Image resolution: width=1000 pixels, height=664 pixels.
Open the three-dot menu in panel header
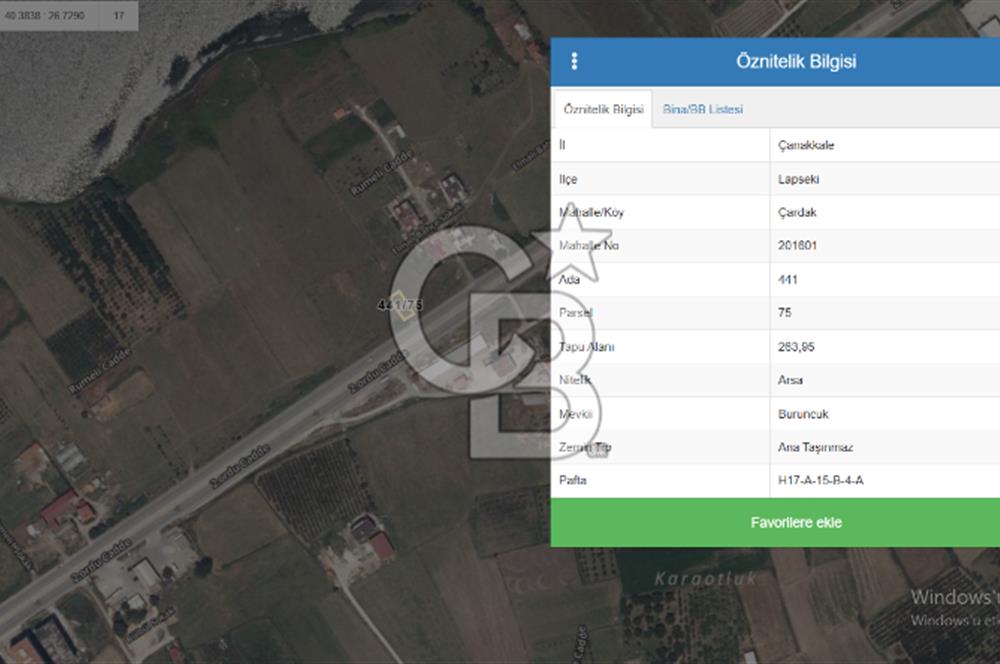pyautogui.click(x=574, y=62)
